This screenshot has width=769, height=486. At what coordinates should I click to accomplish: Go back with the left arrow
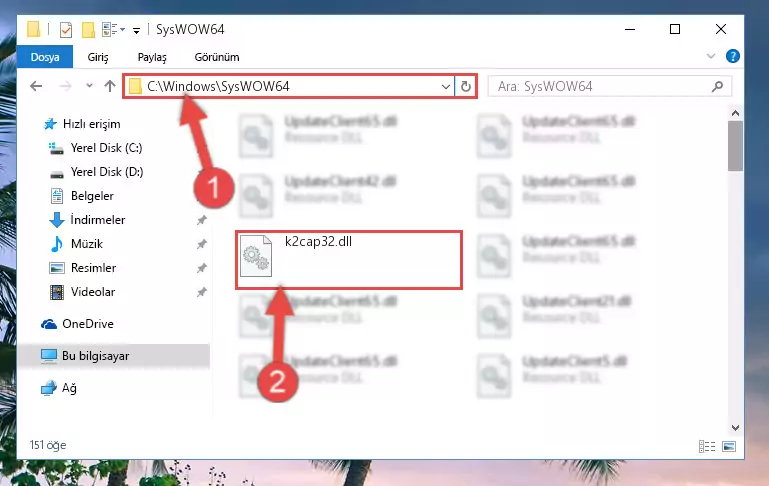(x=36, y=86)
